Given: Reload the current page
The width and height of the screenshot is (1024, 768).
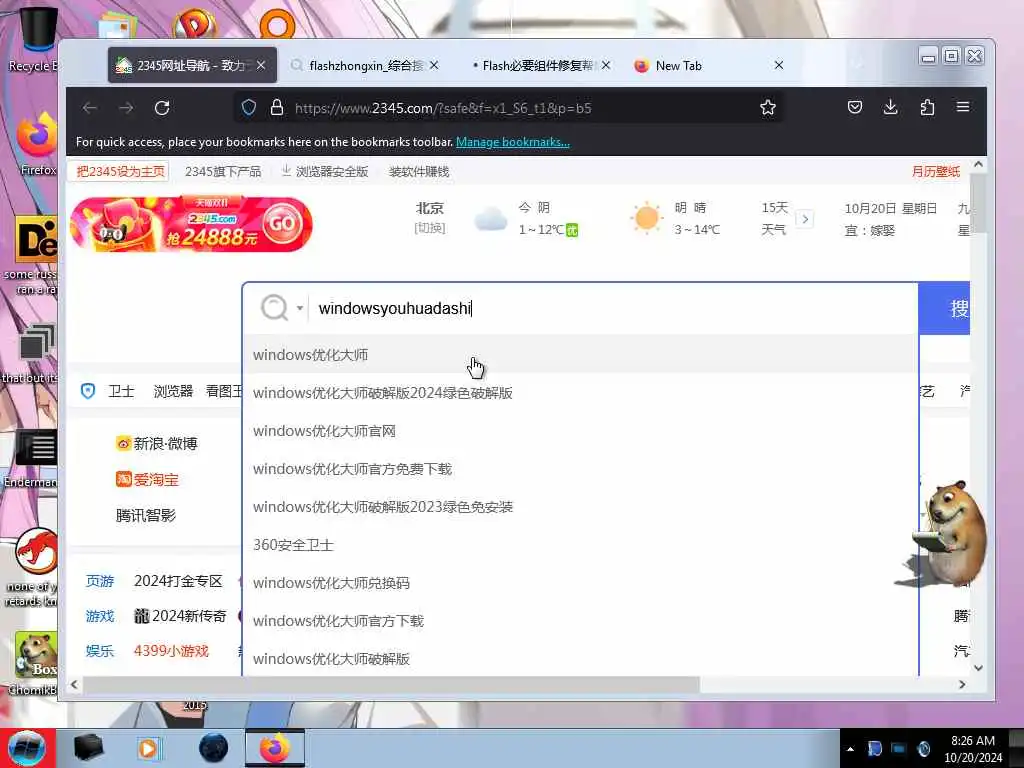Looking at the screenshot, I should click(x=162, y=108).
